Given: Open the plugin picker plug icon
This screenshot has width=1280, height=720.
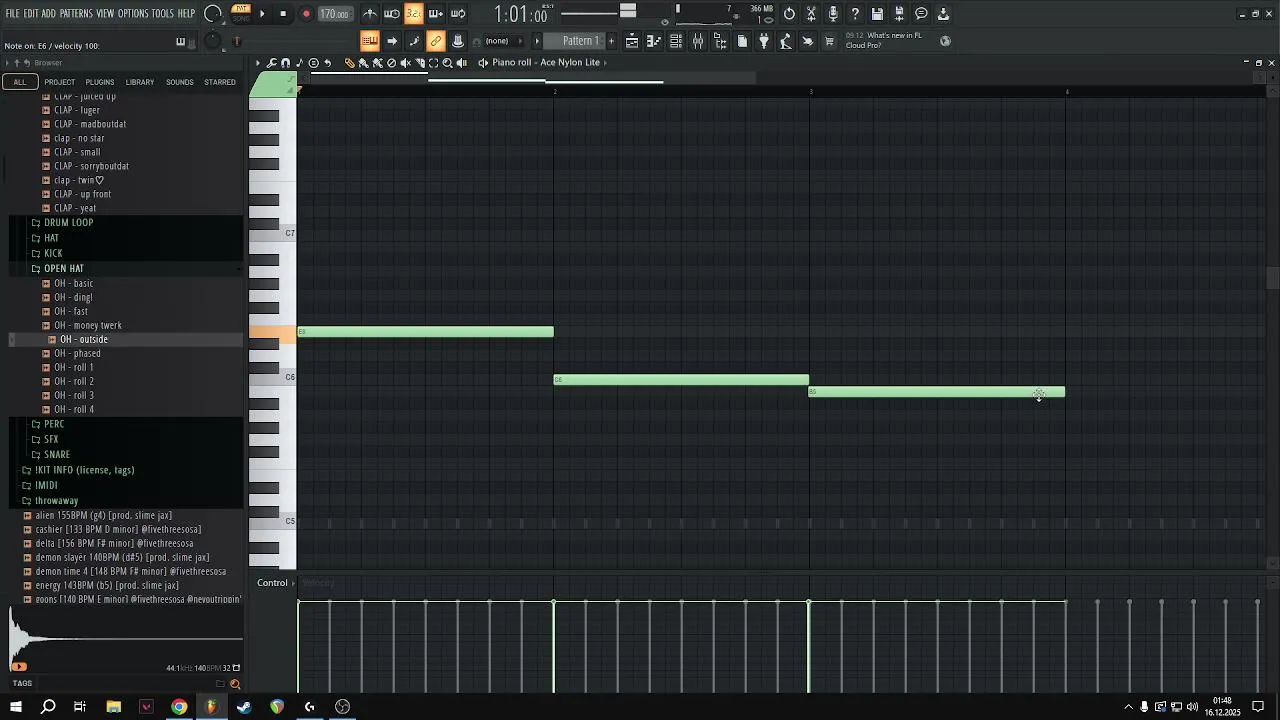Looking at the screenshot, I should (x=764, y=41).
